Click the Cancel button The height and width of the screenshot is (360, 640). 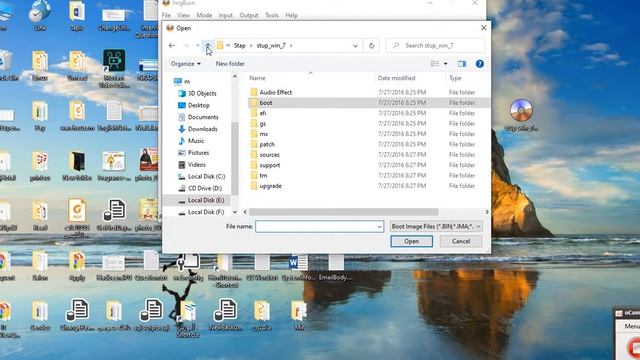pyautogui.click(x=461, y=241)
